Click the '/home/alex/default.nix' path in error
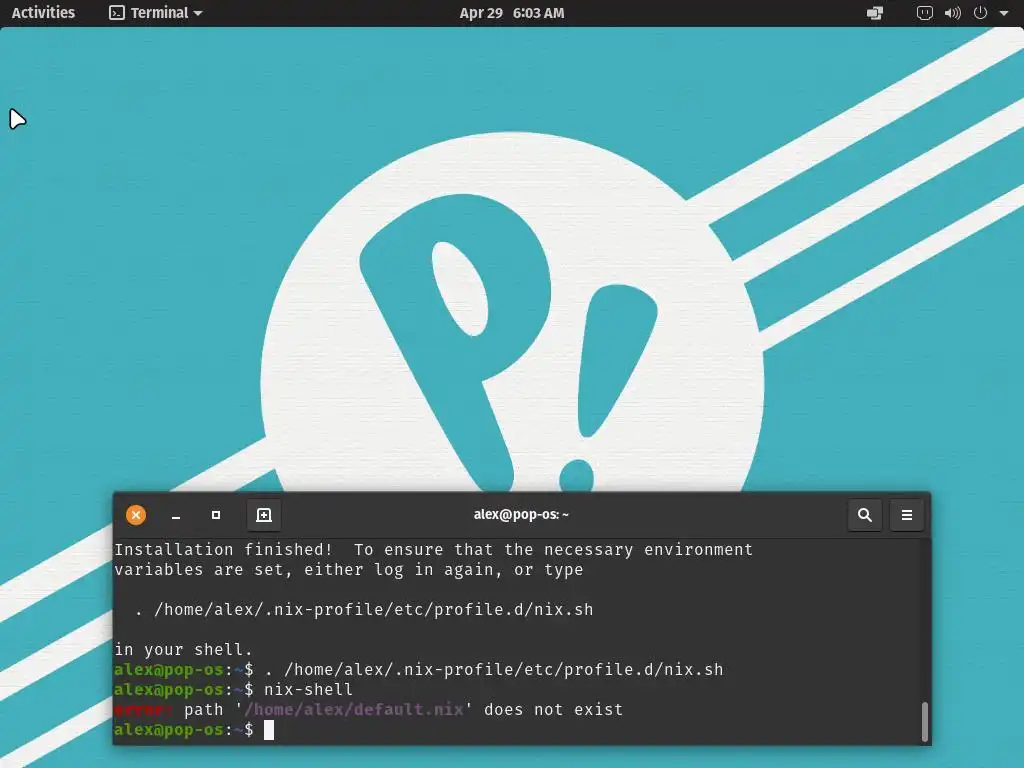1024x768 pixels. point(353,710)
